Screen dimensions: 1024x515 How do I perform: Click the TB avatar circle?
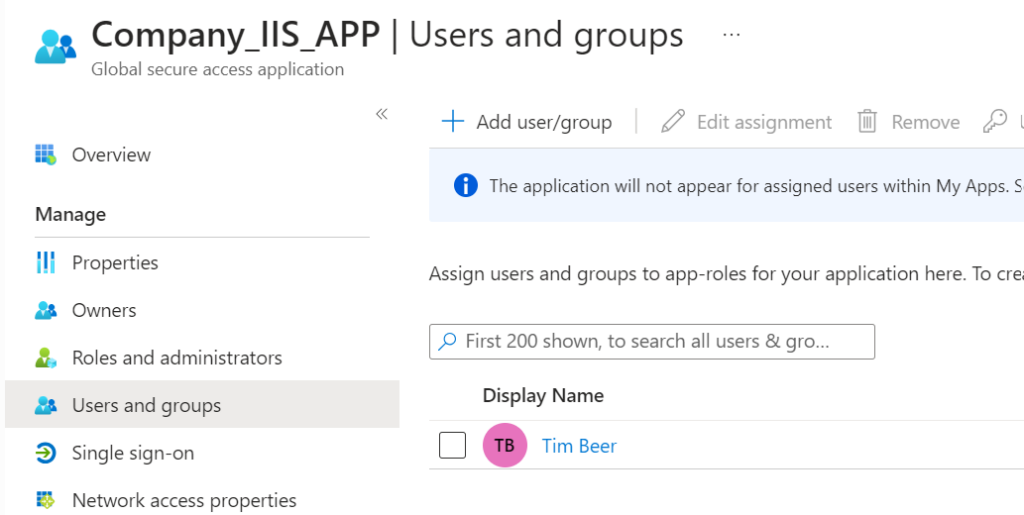pos(505,445)
